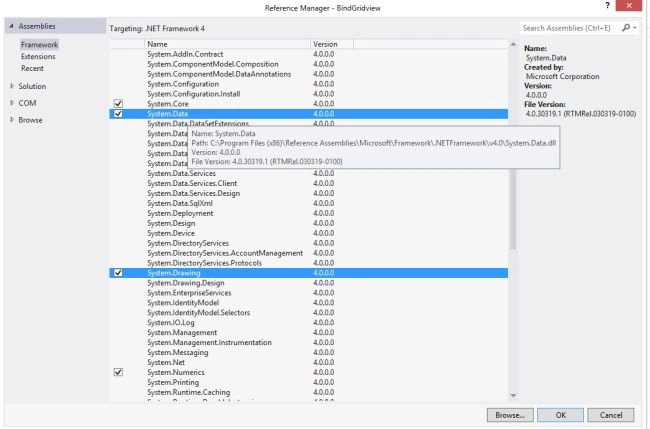The image size is (650, 429).
Task: Click the Cancel button
Action: [x=611, y=415]
